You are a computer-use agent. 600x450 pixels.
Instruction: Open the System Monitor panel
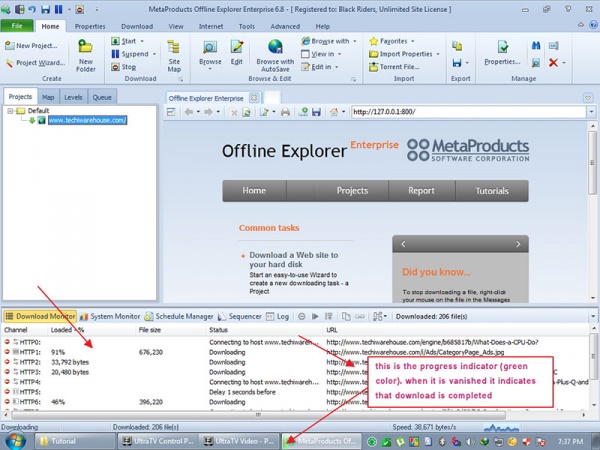pos(110,316)
